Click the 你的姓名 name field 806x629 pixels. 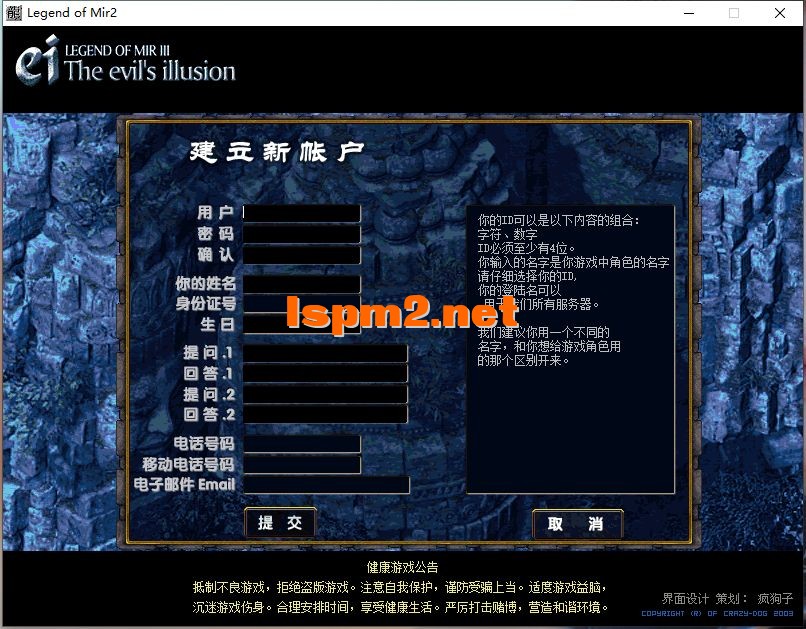tap(302, 284)
